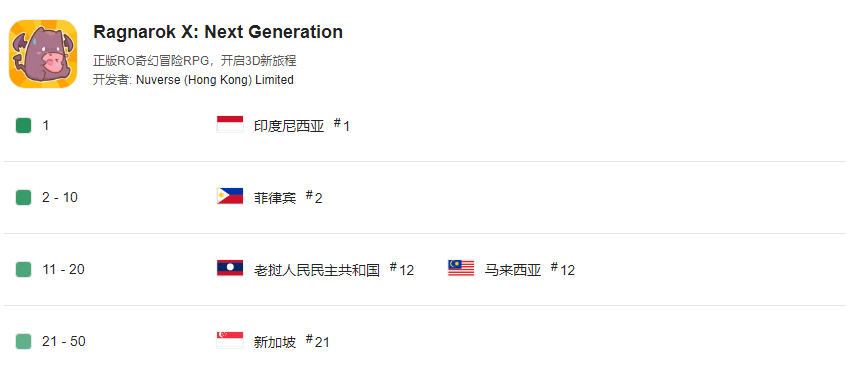Image resolution: width=851 pixels, height=389 pixels.
Task: Select the country name 菲律宾
Action: coord(275,198)
